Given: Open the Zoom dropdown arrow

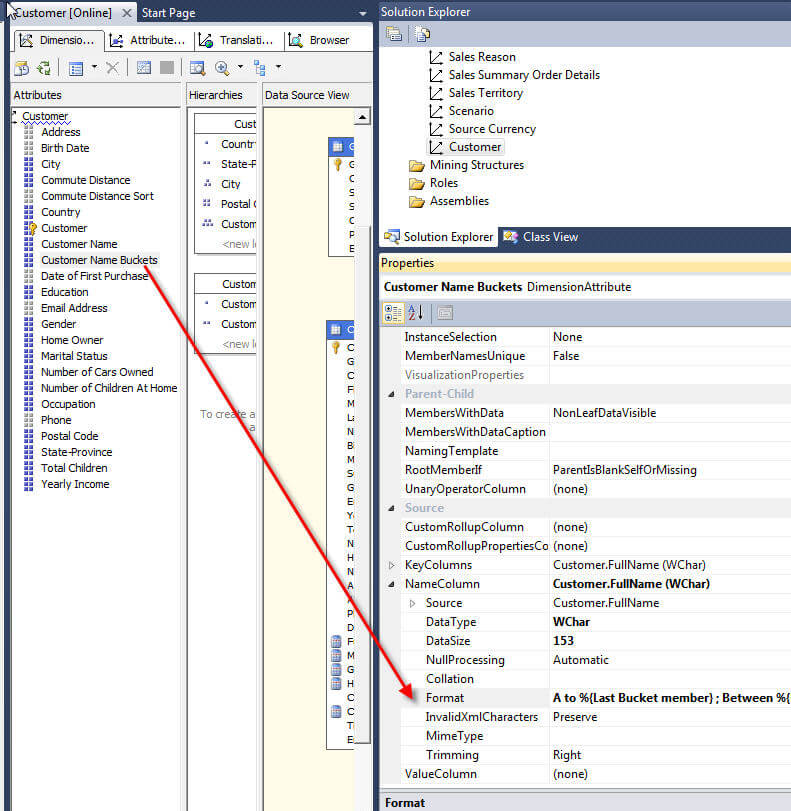Looking at the screenshot, I should click(240, 67).
